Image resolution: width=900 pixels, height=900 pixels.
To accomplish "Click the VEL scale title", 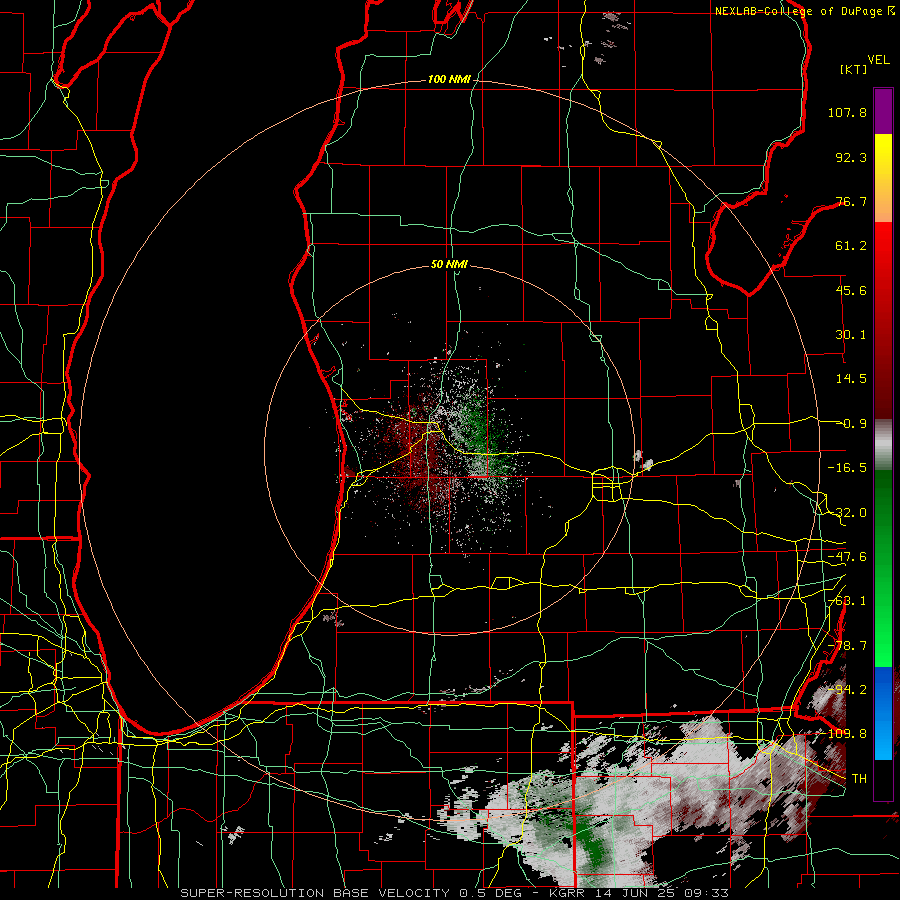I will 878,60.
